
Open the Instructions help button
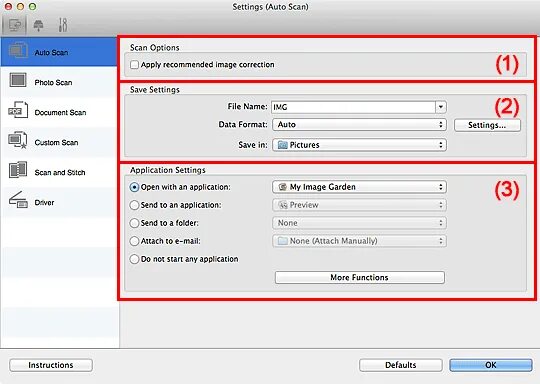coord(51,365)
